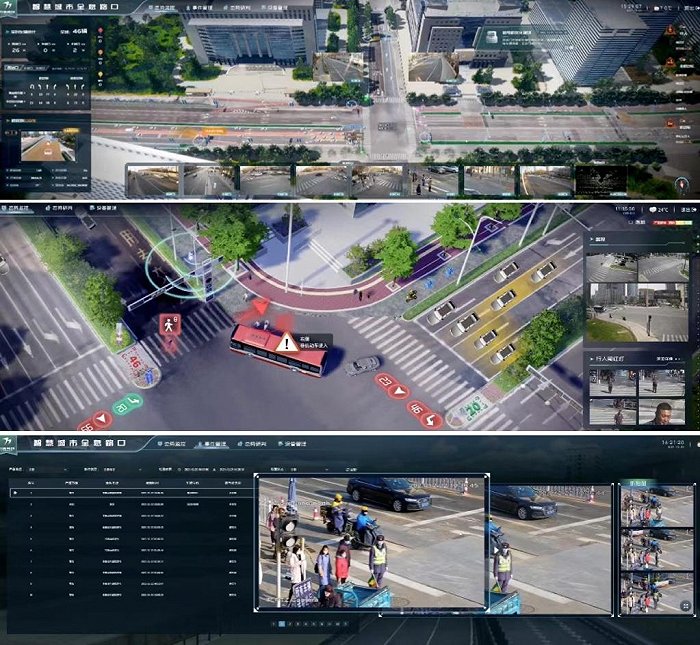700x645 pixels.
Task: Click the white car icon behind the bus
Action: click(x=362, y=365)
